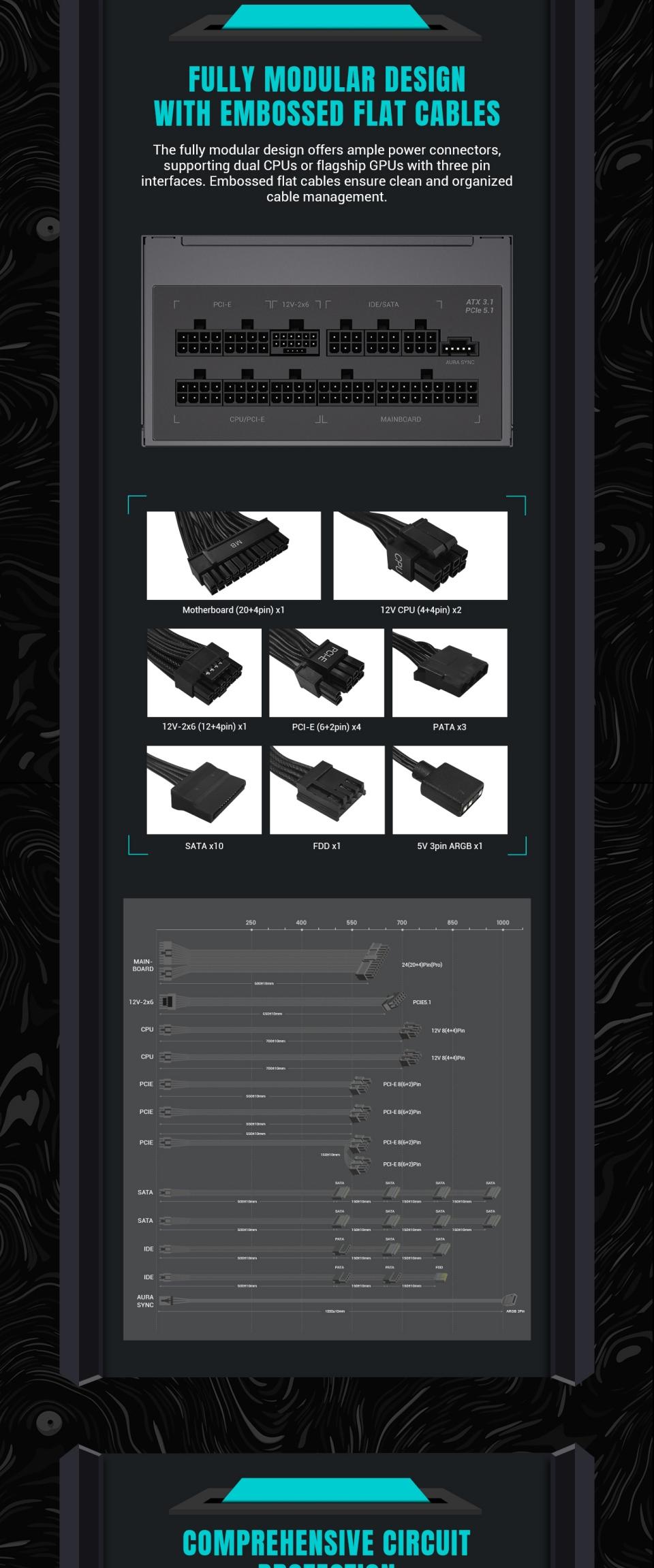Click the PCIE5.1 cable end label
The image size is (654, 1568).
coord(422,1002)
